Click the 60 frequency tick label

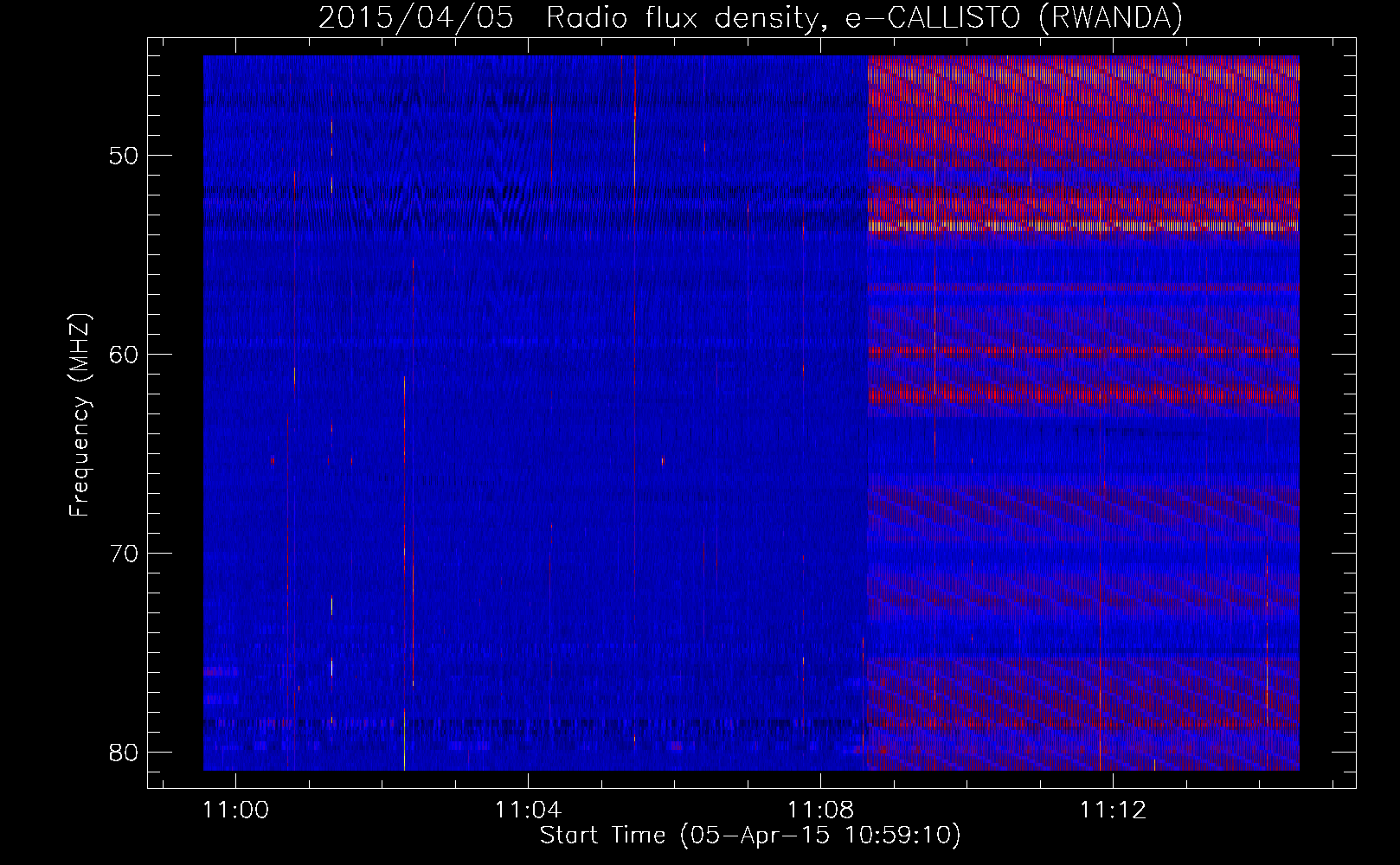point(124,355)
